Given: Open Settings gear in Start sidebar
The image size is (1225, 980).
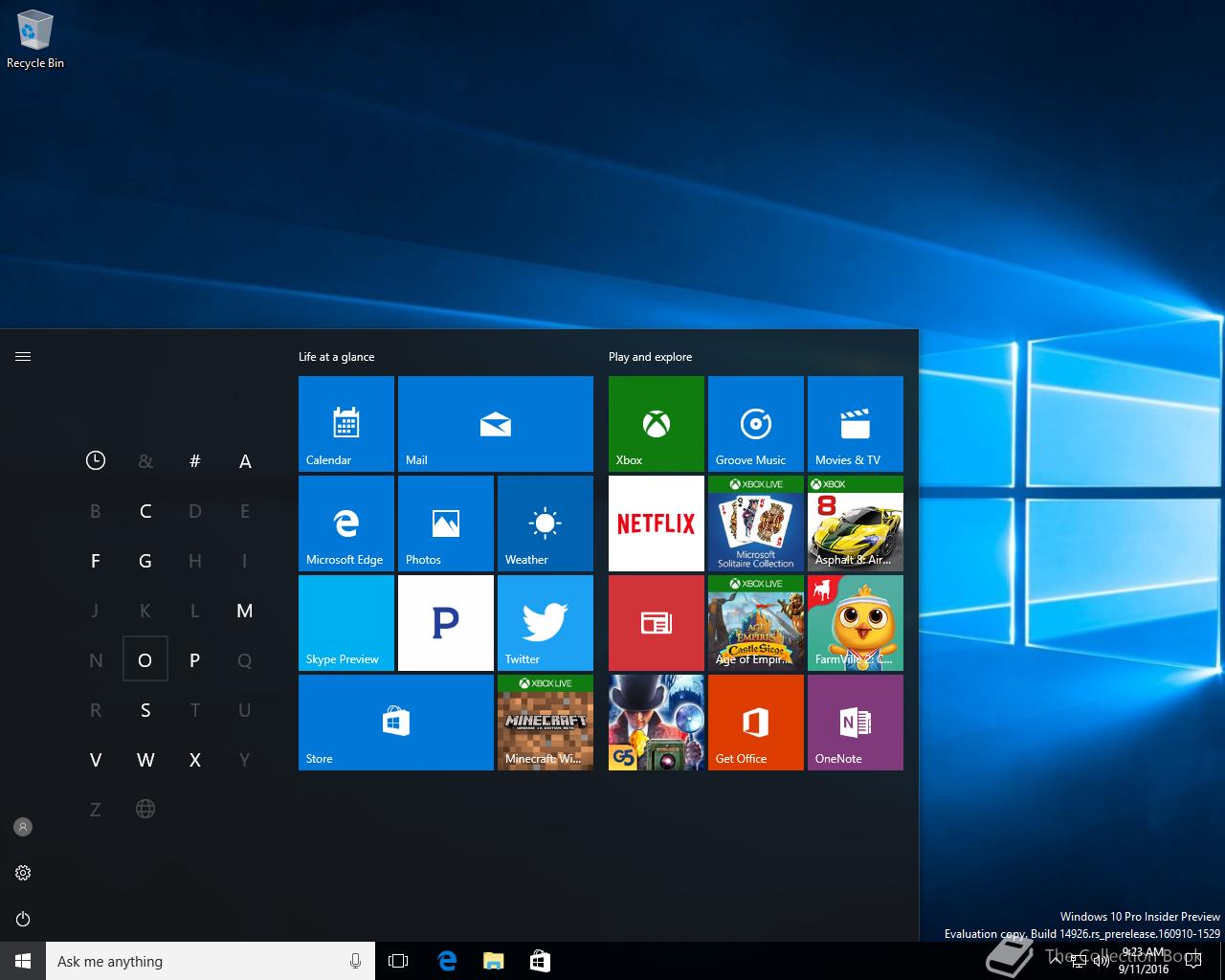Looking at the screenshot, I should (23, 873).
